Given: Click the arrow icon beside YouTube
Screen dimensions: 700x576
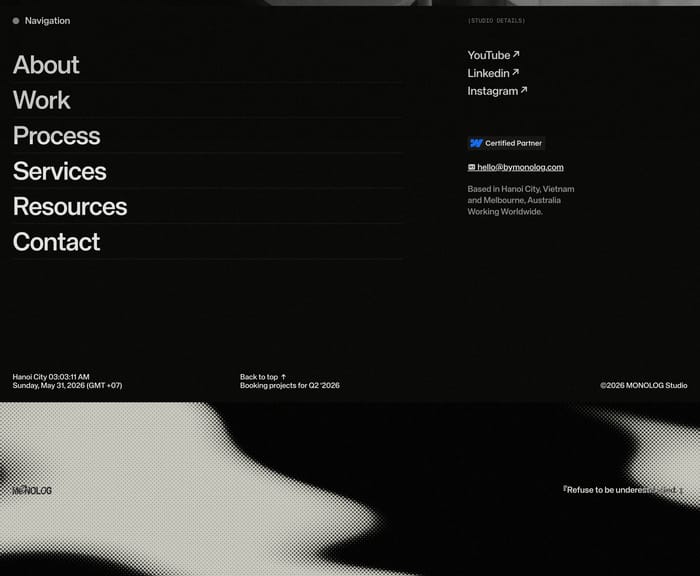Looking at the screenshot, I should [x=516, y=54].
